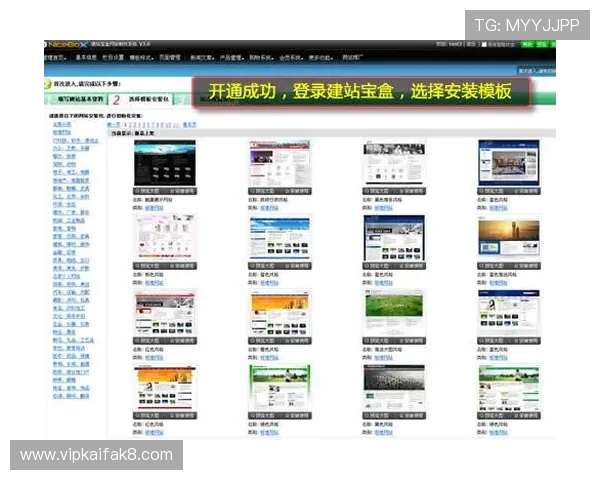Jump to the last page link 最后页

tap(189, 125)
